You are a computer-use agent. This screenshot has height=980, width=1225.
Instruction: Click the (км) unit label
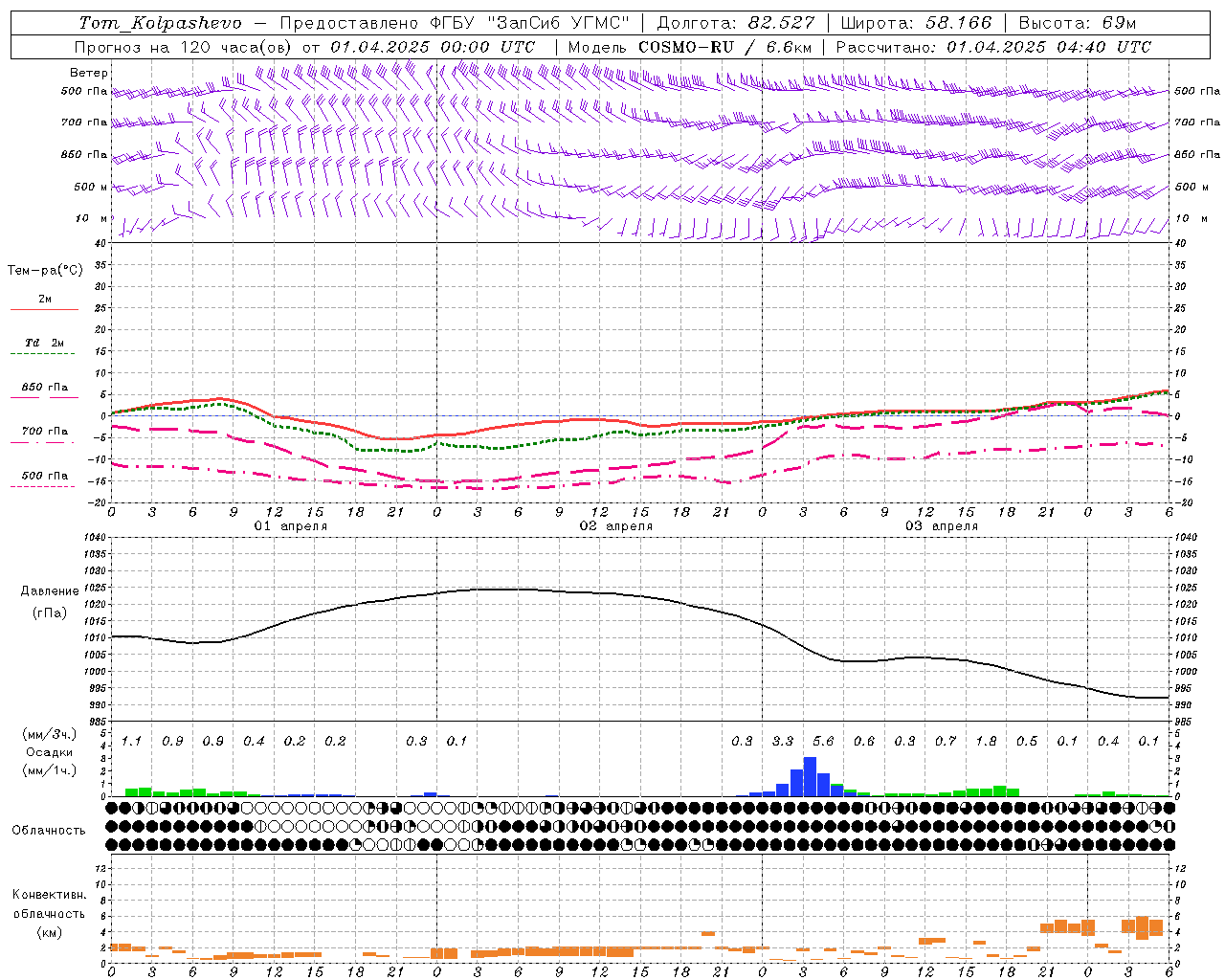50,932
